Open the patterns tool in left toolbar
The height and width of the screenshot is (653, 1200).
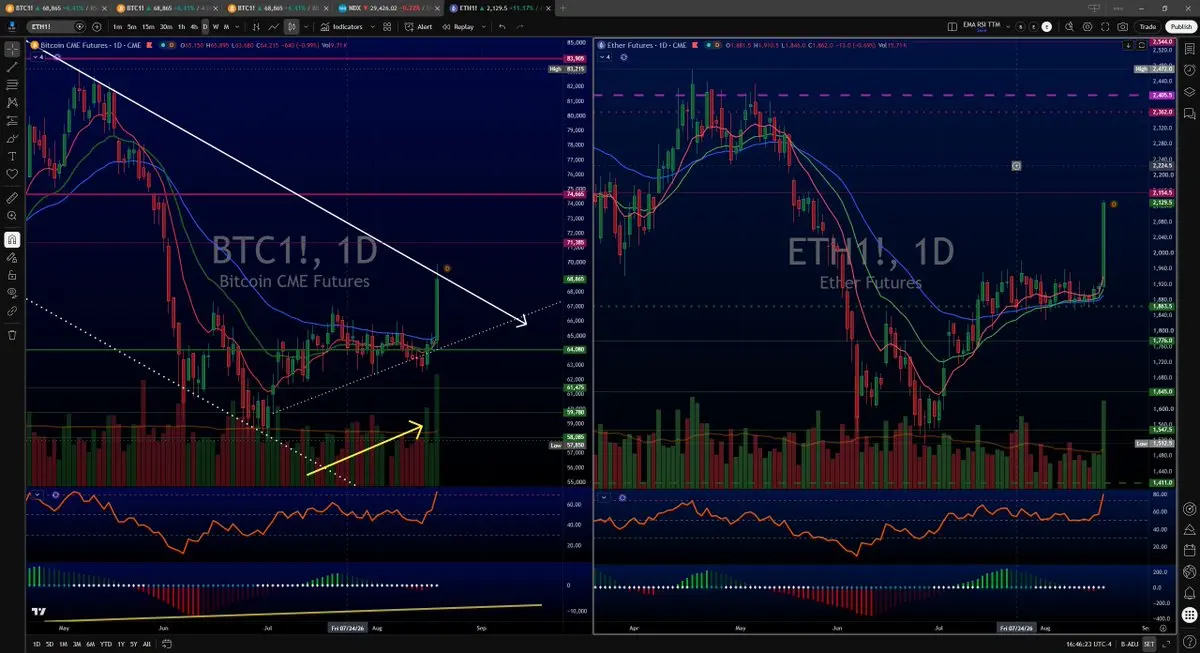point(12,102)
